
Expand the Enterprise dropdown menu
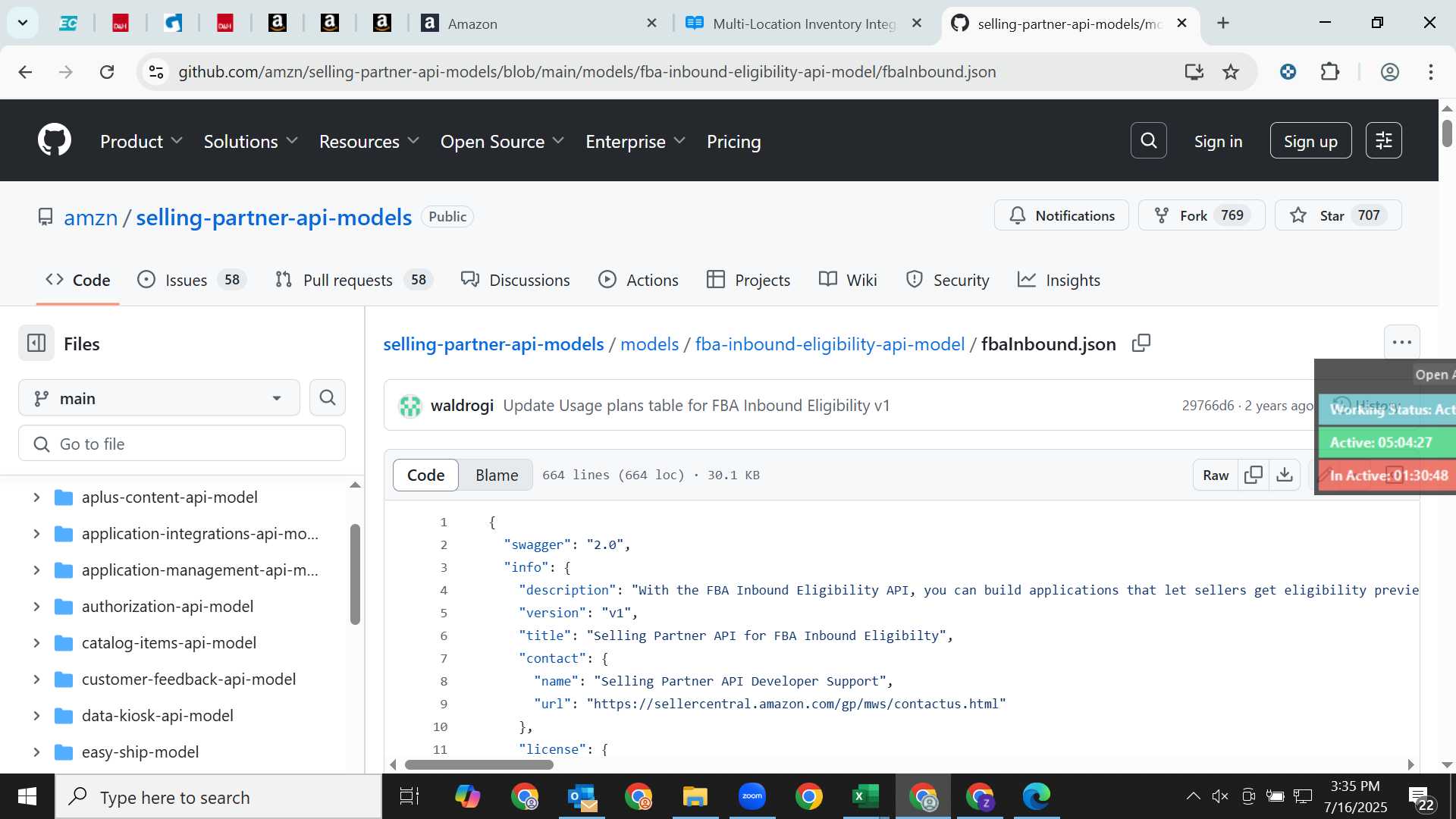coord(635,141)
